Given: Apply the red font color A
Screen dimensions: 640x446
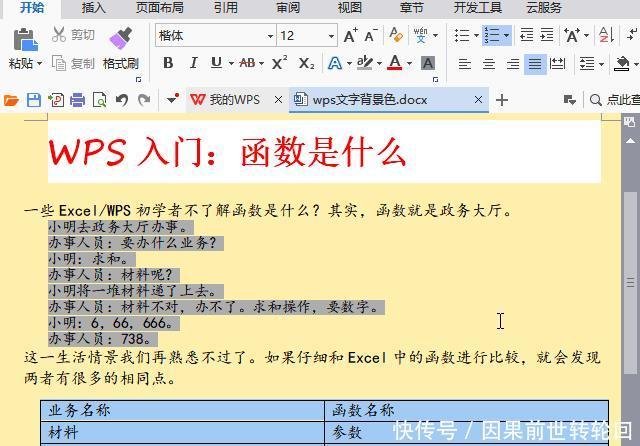Looking at the screenshot, I should click(x=395, y=63).
